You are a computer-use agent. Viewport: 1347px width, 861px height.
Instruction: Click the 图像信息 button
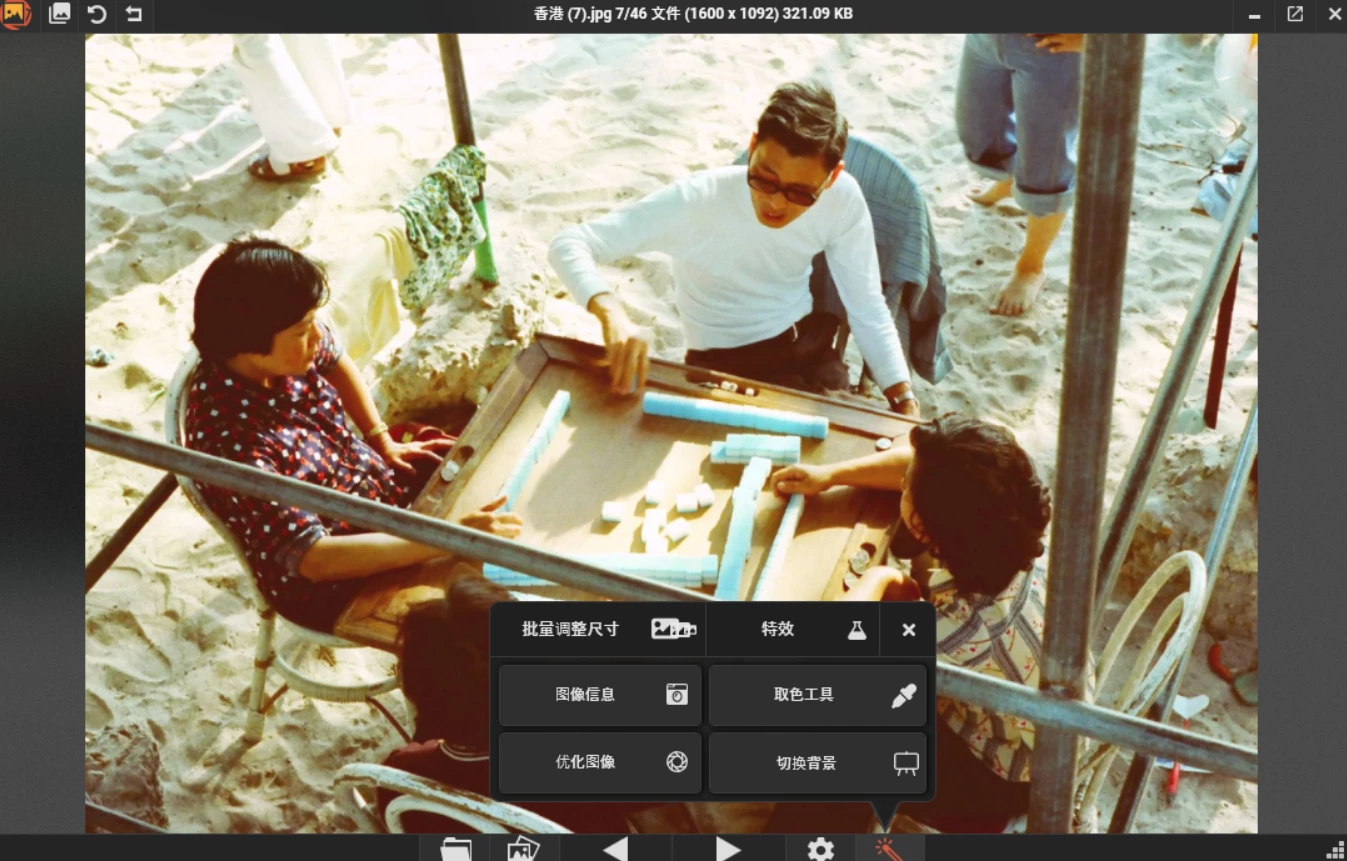600,695
